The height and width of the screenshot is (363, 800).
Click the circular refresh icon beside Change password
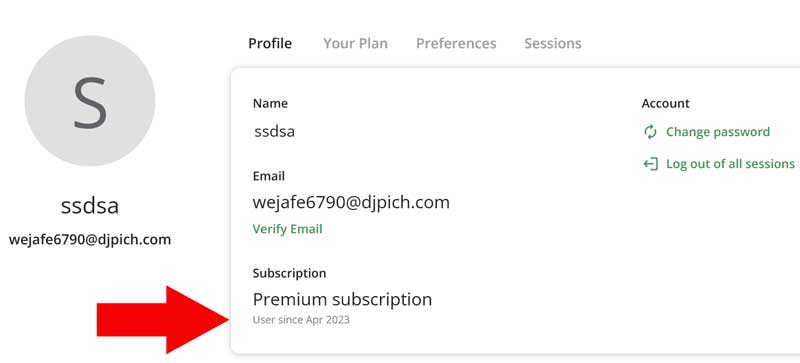(x=650, y=132)
